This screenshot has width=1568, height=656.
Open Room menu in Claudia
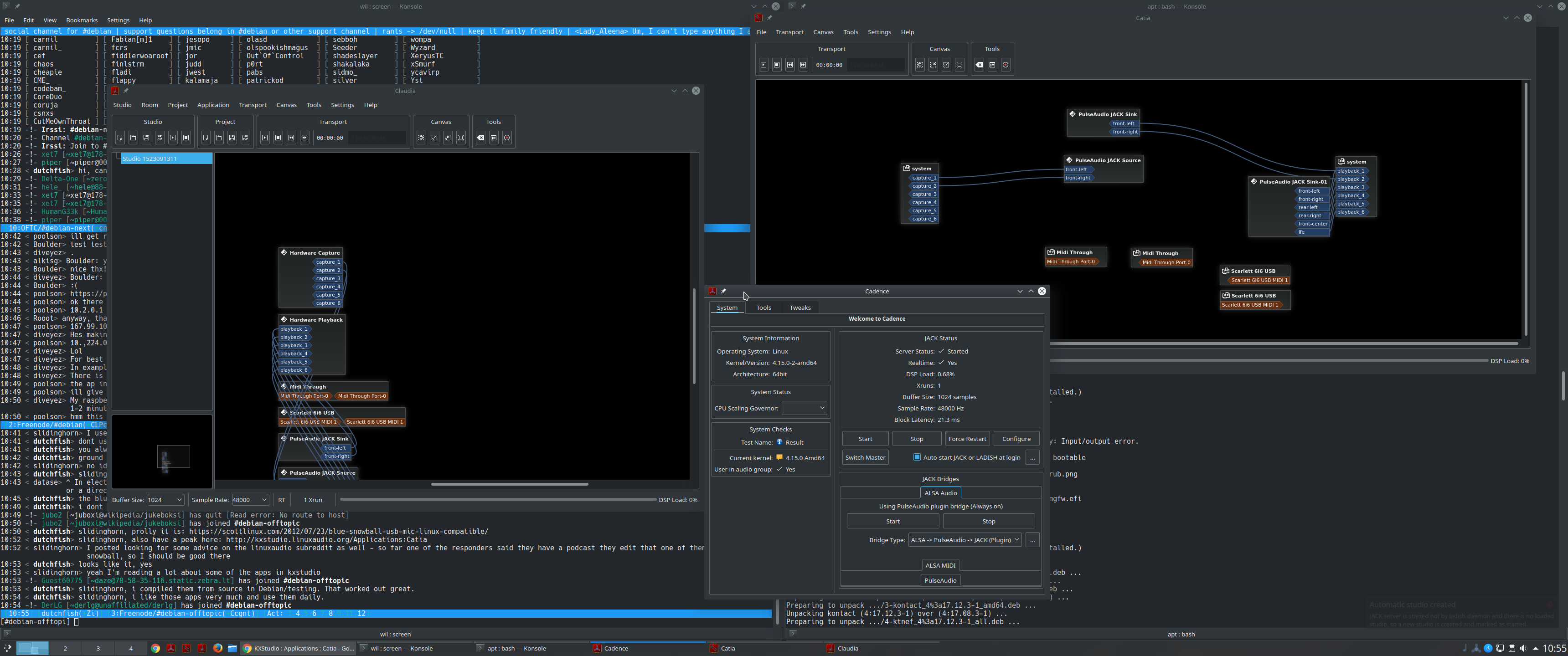150,105
